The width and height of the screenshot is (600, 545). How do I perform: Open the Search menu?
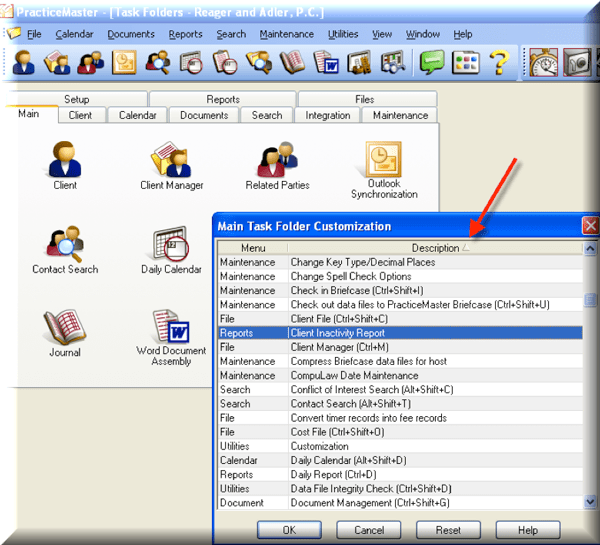coord(231,34)
